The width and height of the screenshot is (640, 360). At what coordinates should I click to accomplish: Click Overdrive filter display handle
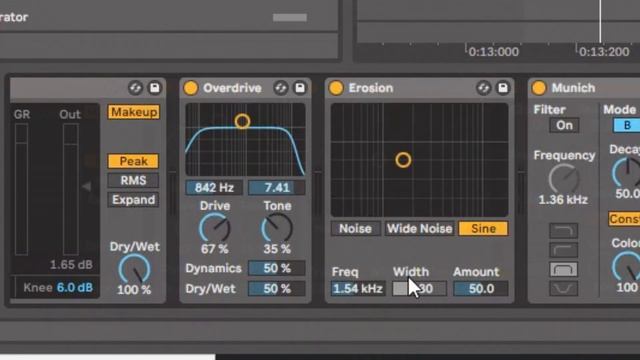[x=242, y=121]
